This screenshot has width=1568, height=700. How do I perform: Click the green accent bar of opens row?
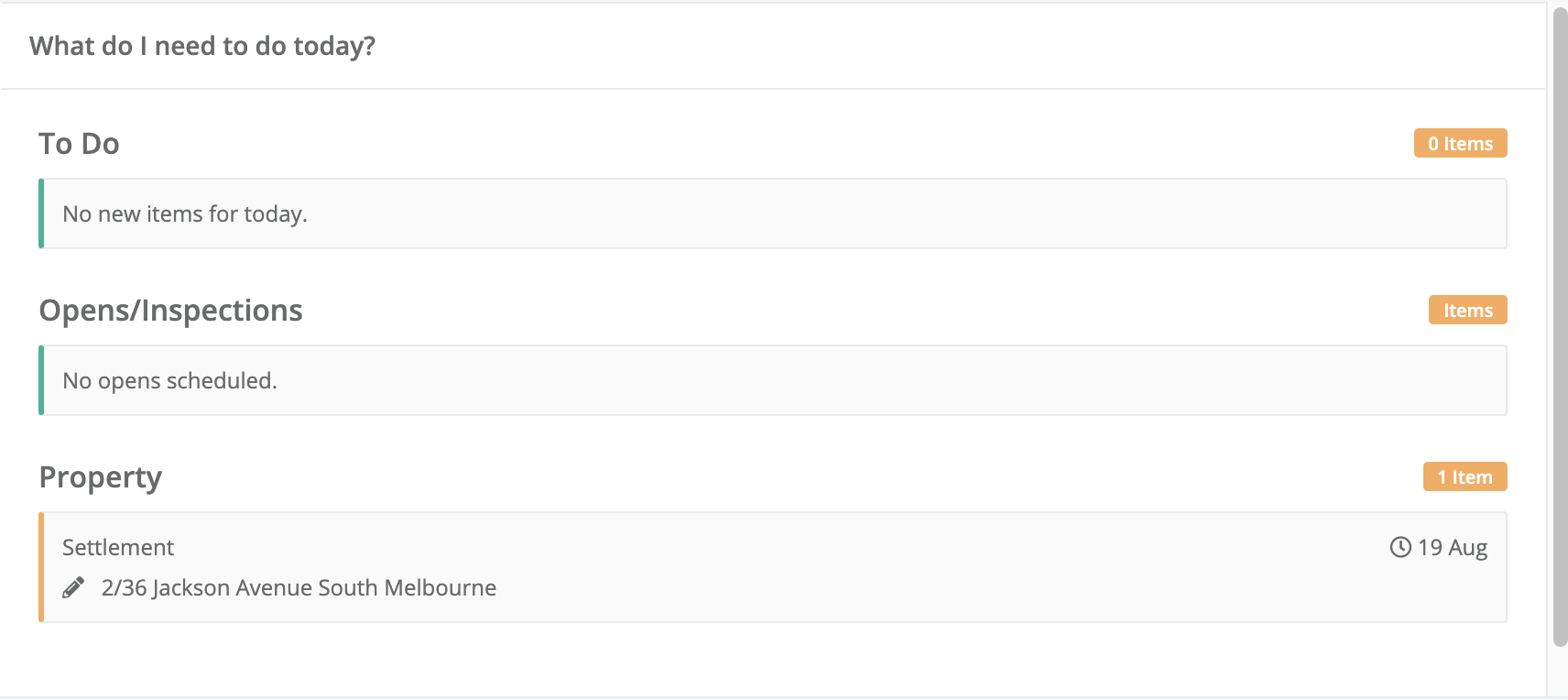(41, 380)
